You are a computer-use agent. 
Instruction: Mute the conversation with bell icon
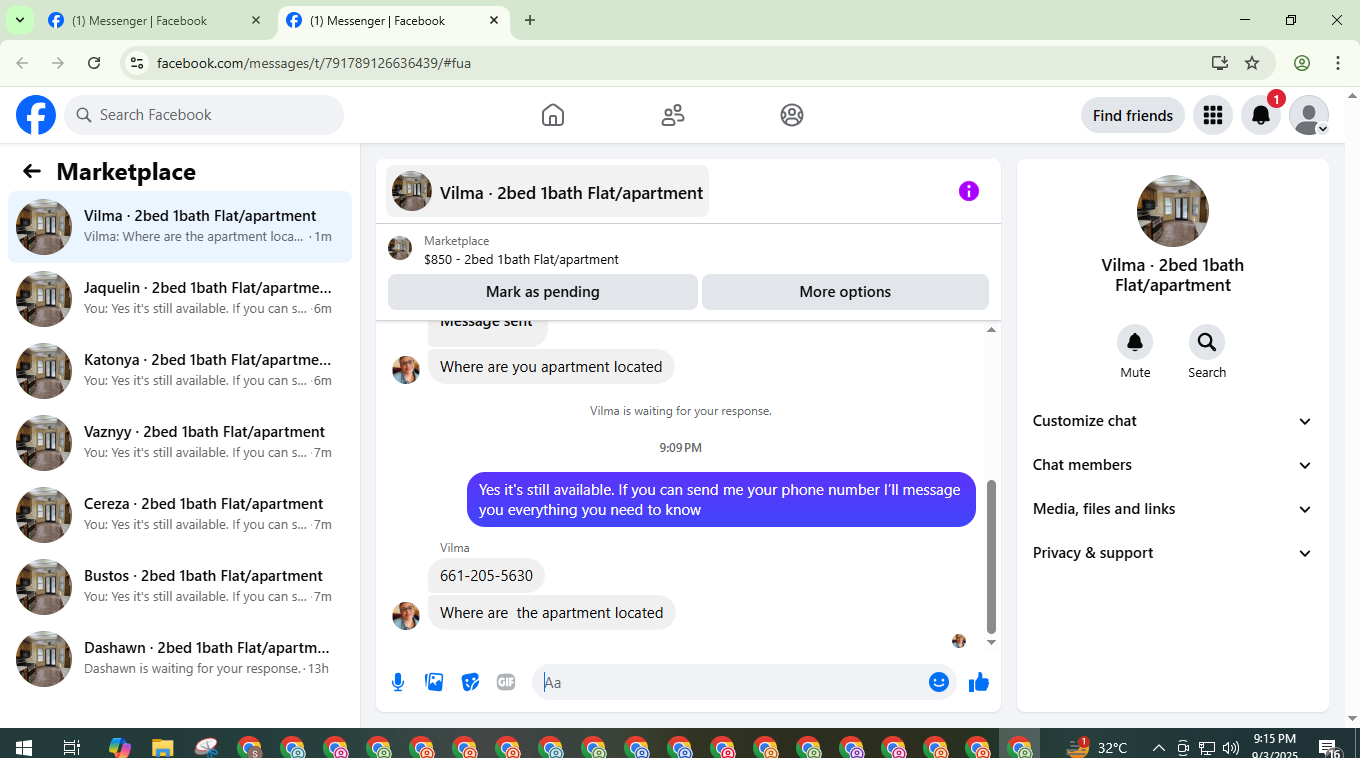tap(1135, 342)
